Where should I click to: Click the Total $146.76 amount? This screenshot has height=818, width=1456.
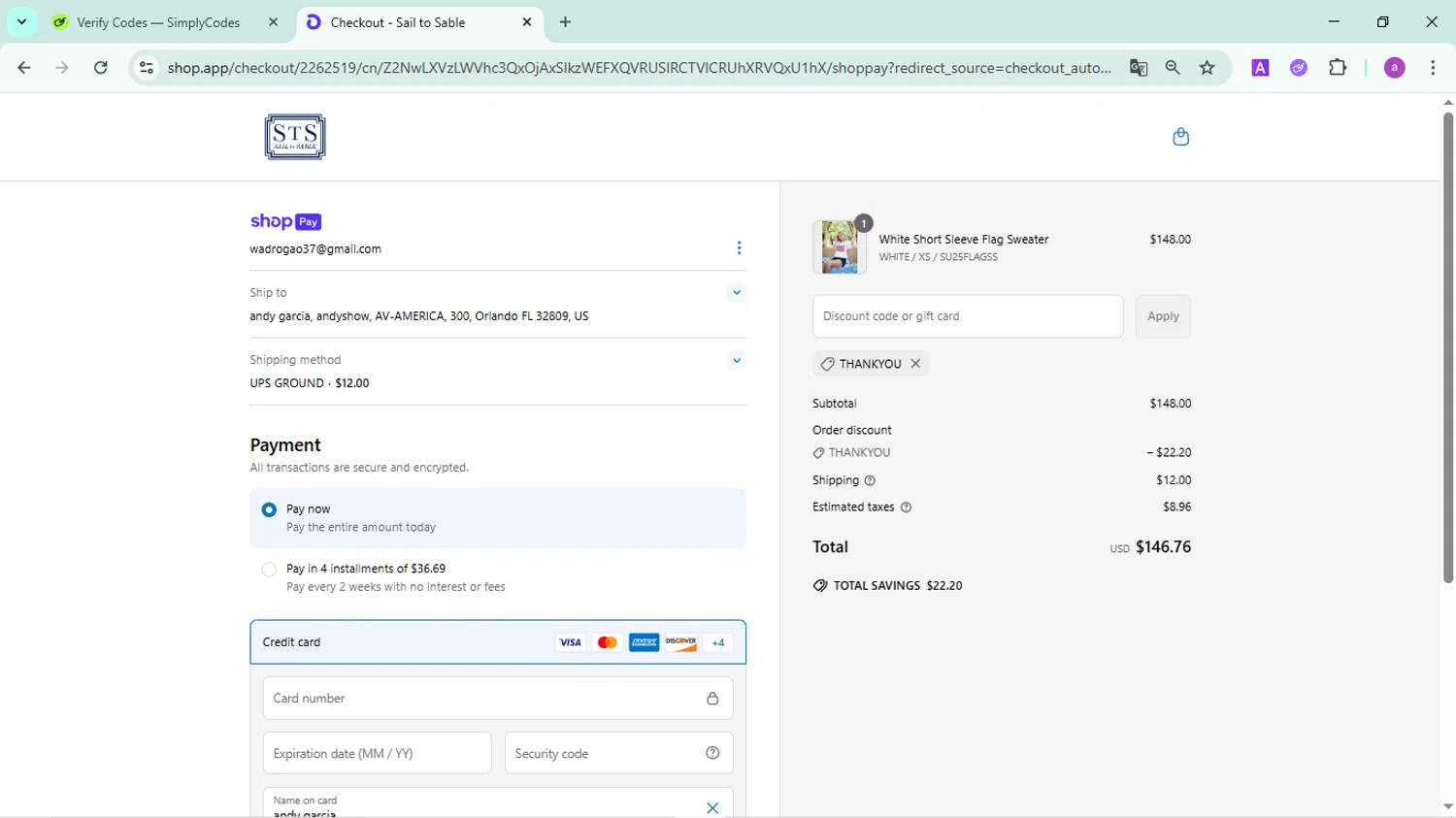(x=1163, y=547)
